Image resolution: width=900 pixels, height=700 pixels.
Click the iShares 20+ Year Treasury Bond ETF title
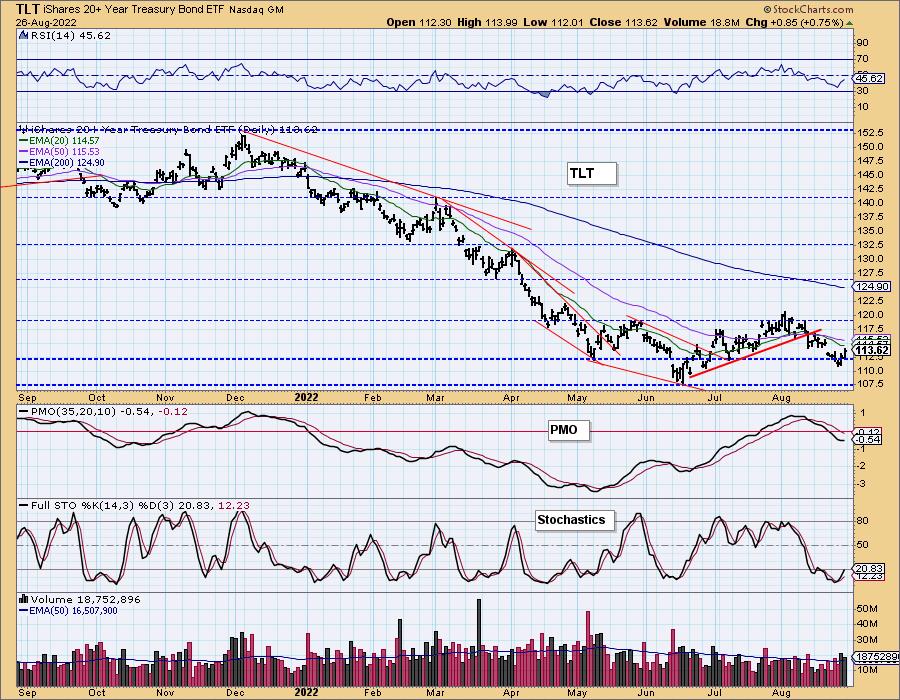click(x=134, y=10)
